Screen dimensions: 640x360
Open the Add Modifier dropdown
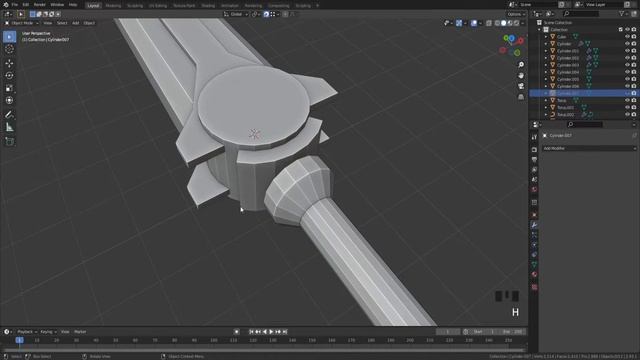tap(589, 149)
